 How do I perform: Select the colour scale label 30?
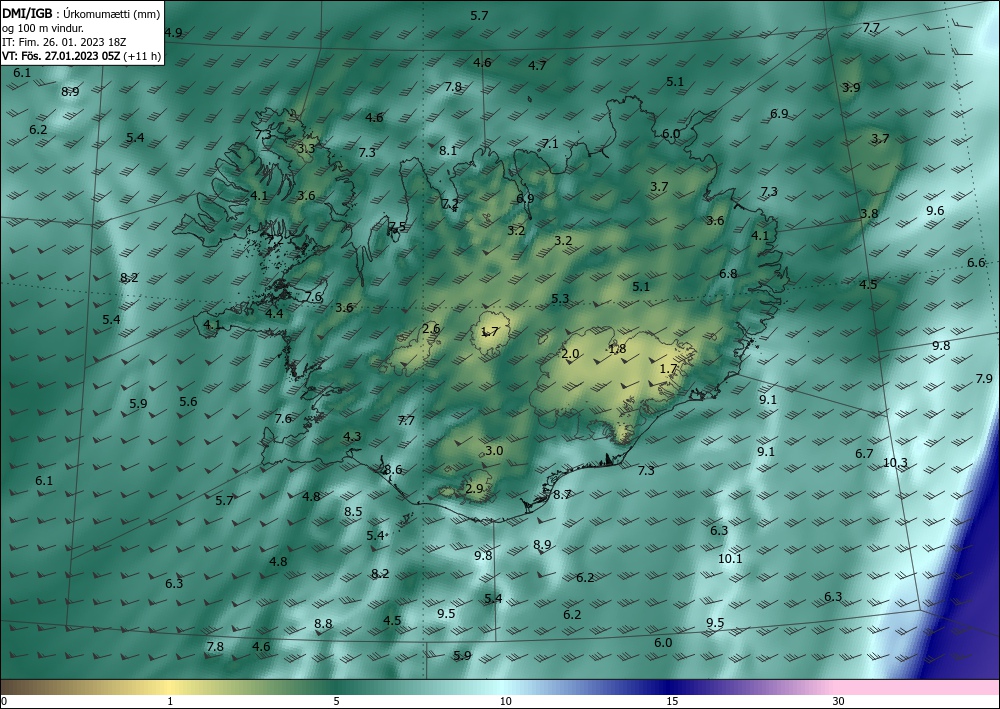839,701
